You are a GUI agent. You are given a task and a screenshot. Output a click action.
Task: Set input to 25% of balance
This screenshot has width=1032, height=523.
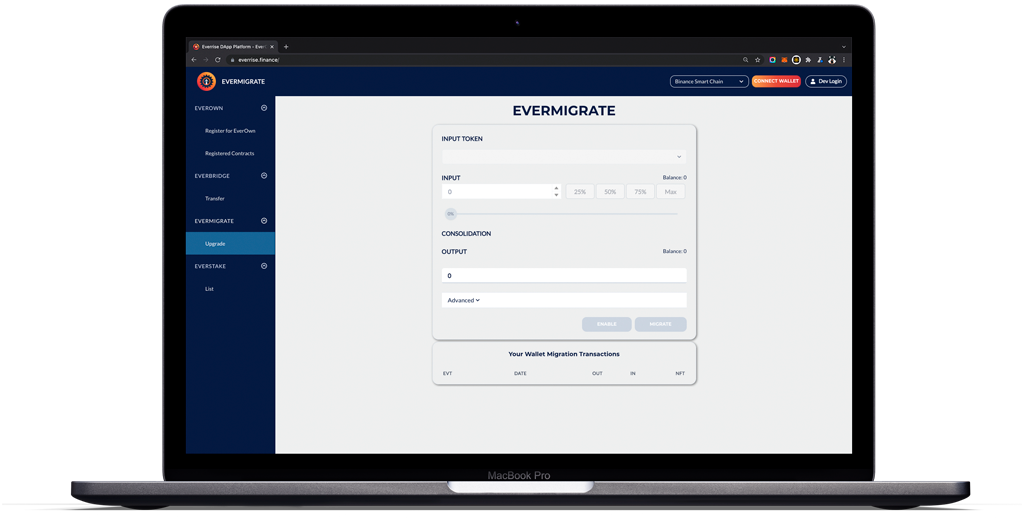pos(580,191)
